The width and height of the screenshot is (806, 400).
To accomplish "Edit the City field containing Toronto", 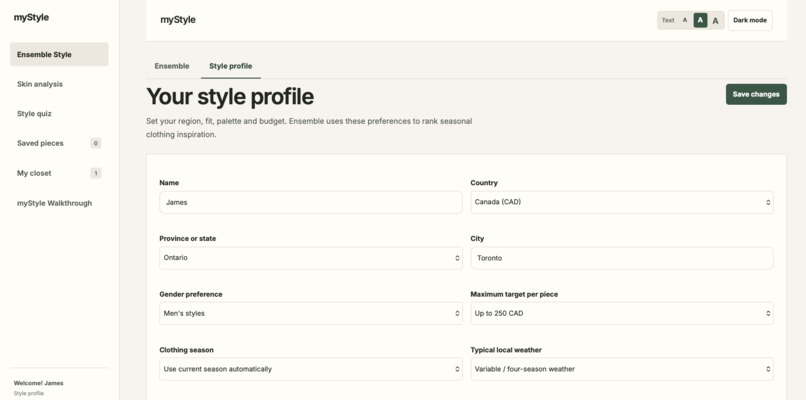I will pos(622,258).
